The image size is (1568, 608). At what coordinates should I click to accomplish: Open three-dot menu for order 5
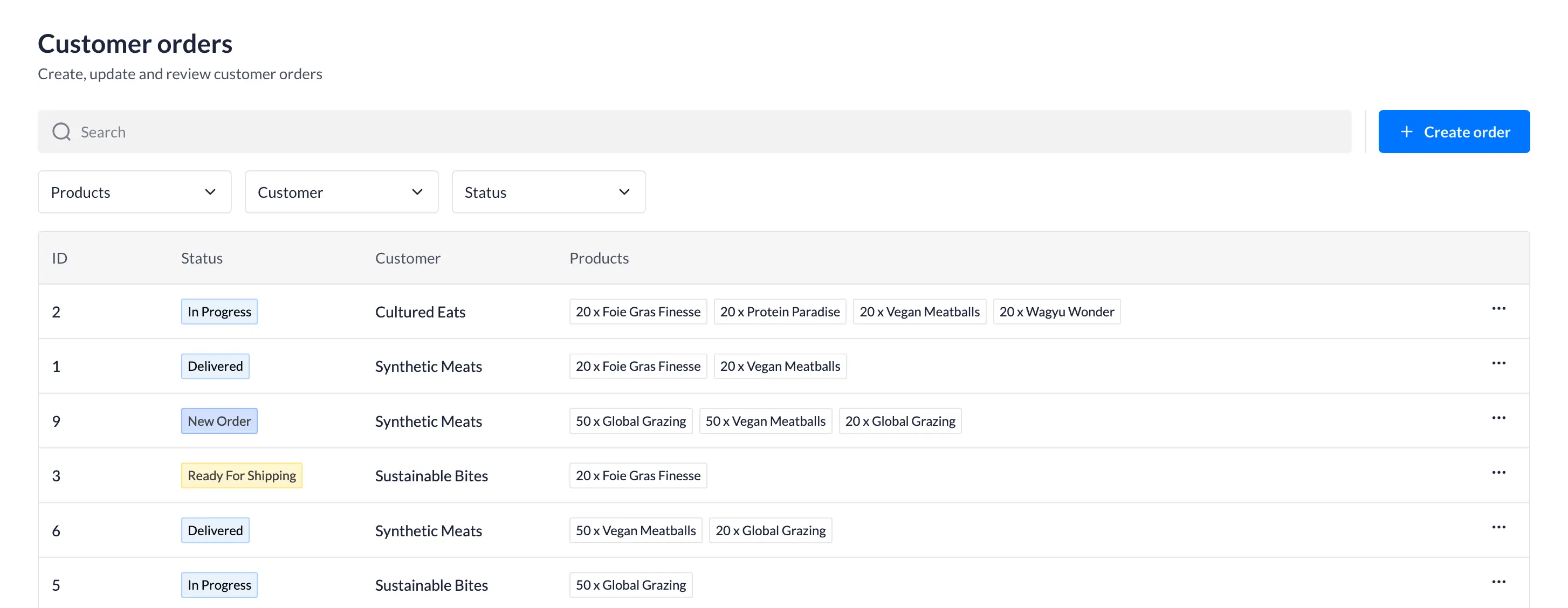pyautogui.click(x=1498, y=583)
